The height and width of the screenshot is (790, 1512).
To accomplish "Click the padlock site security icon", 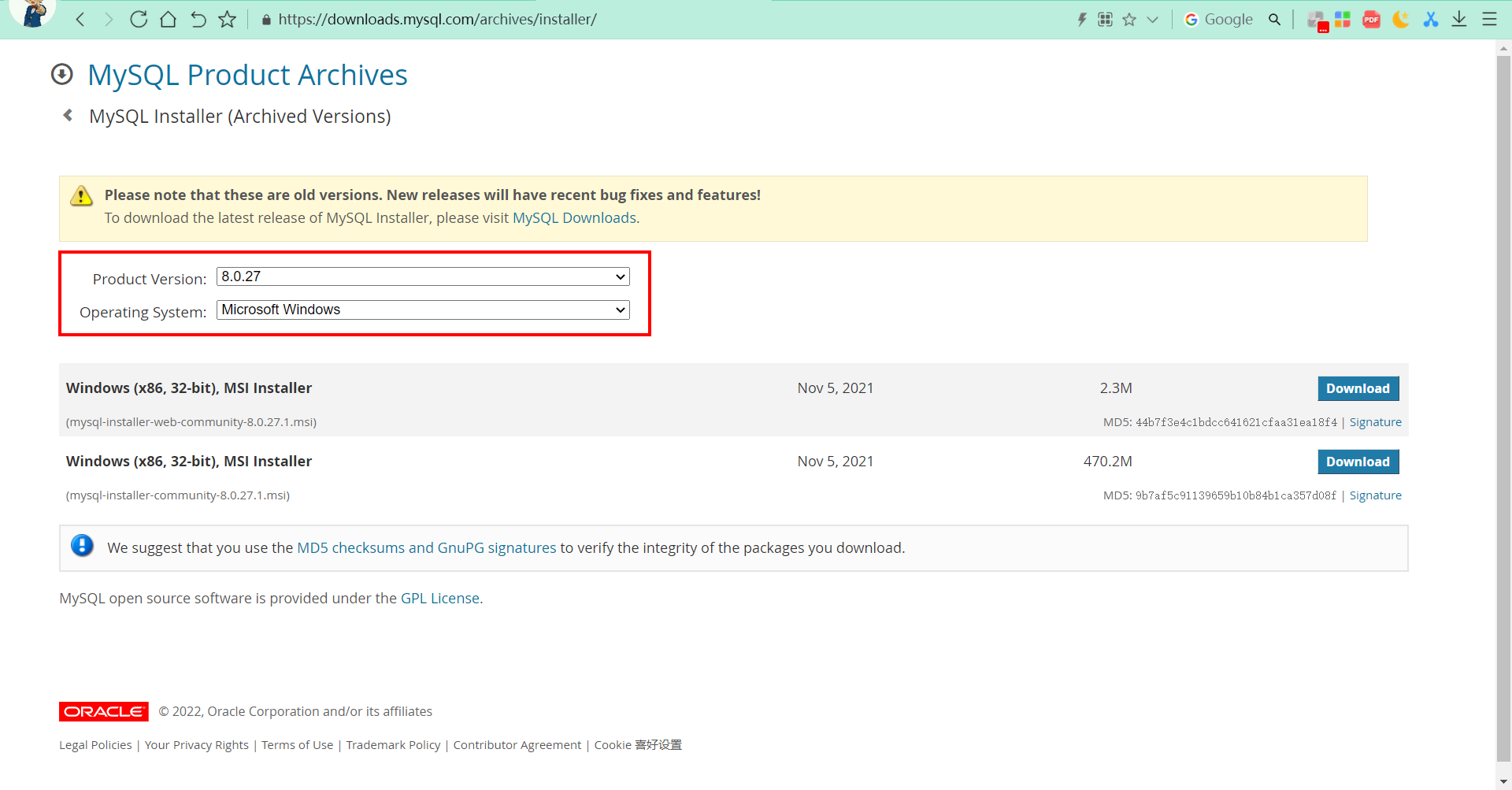I will pyautogui.click(x=266, y=20).
